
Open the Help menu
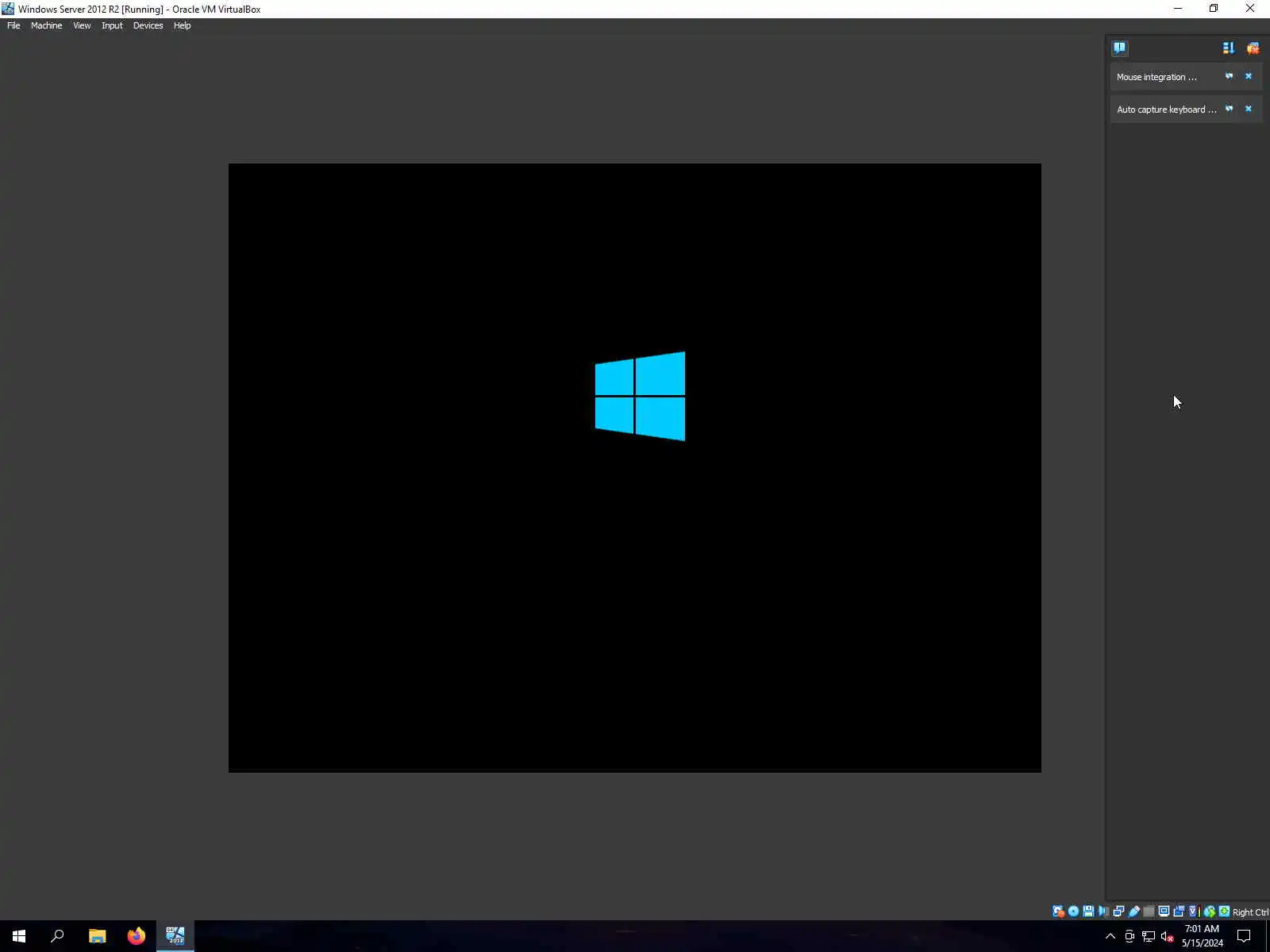182,25
